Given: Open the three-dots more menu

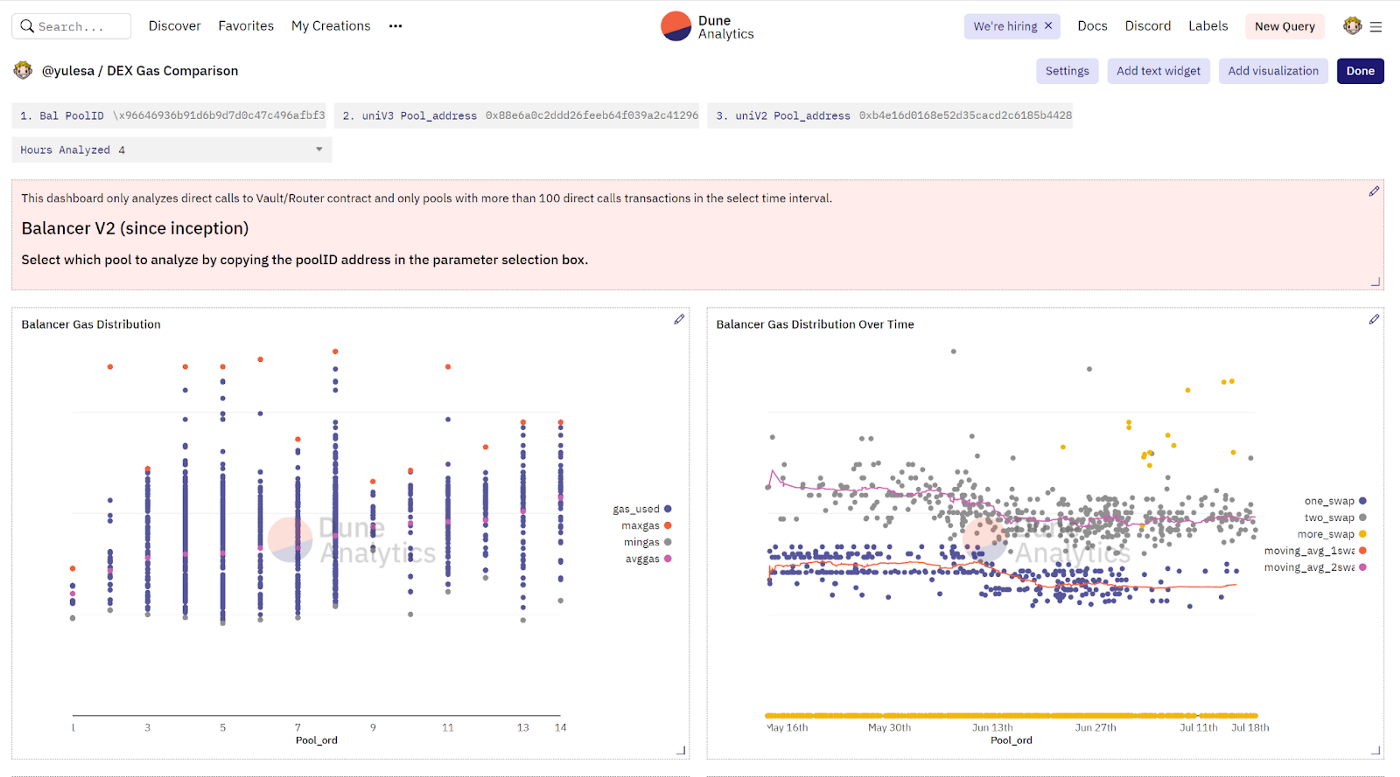Looking at the screenshot, I should (396, 26).
